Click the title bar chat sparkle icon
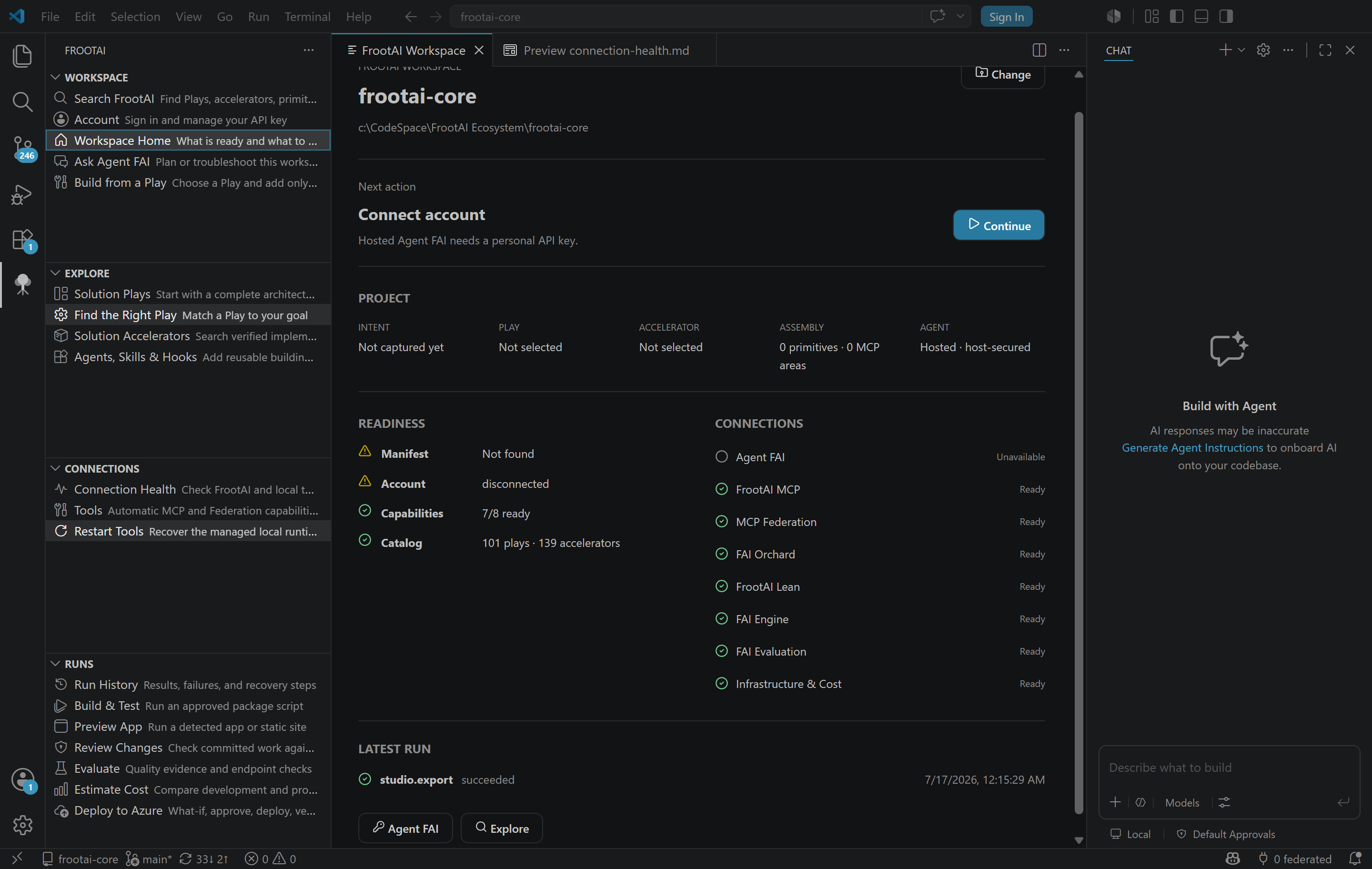 pos(937,17)
